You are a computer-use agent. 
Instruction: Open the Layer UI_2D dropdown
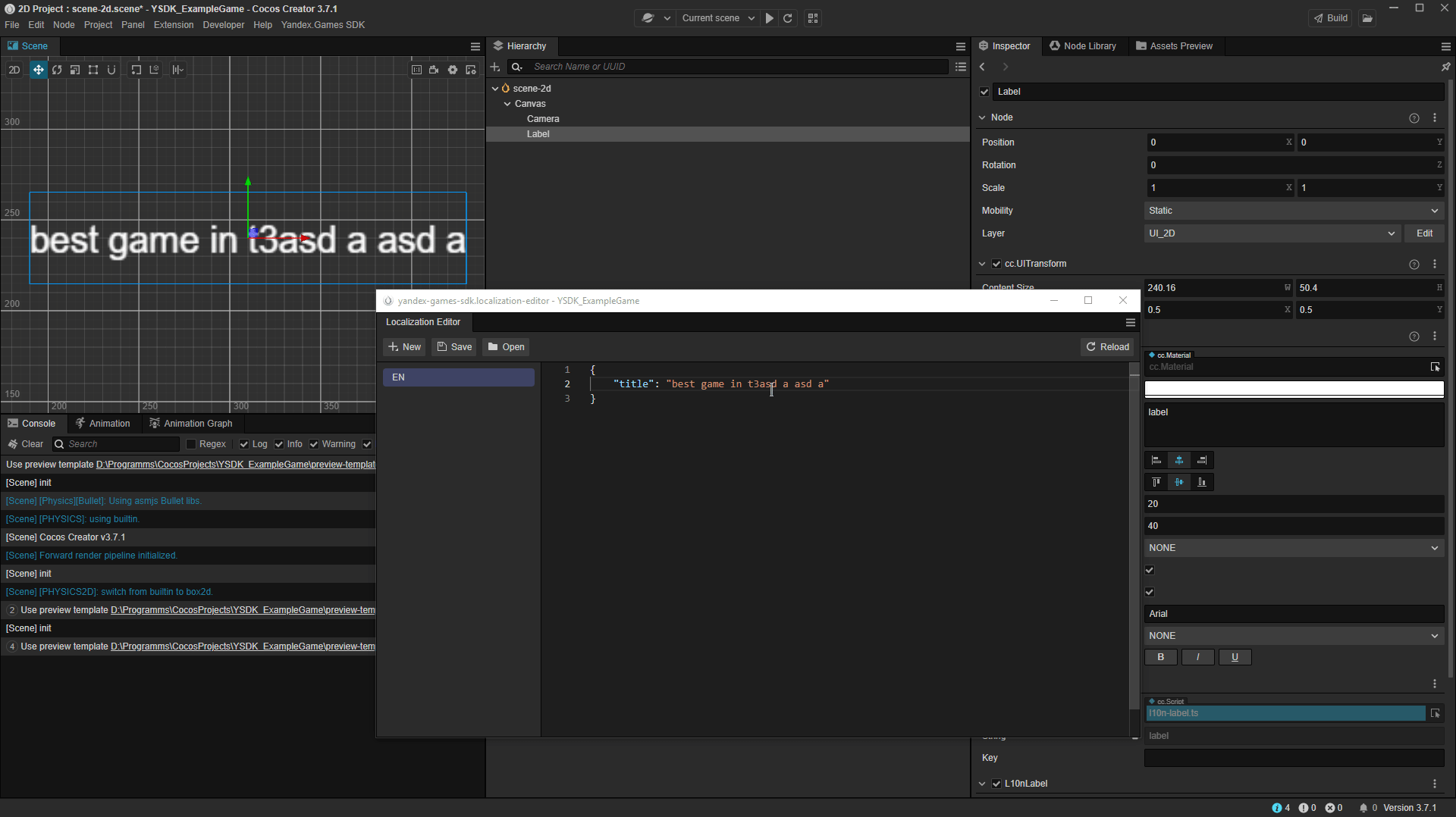coord(1271,233)
